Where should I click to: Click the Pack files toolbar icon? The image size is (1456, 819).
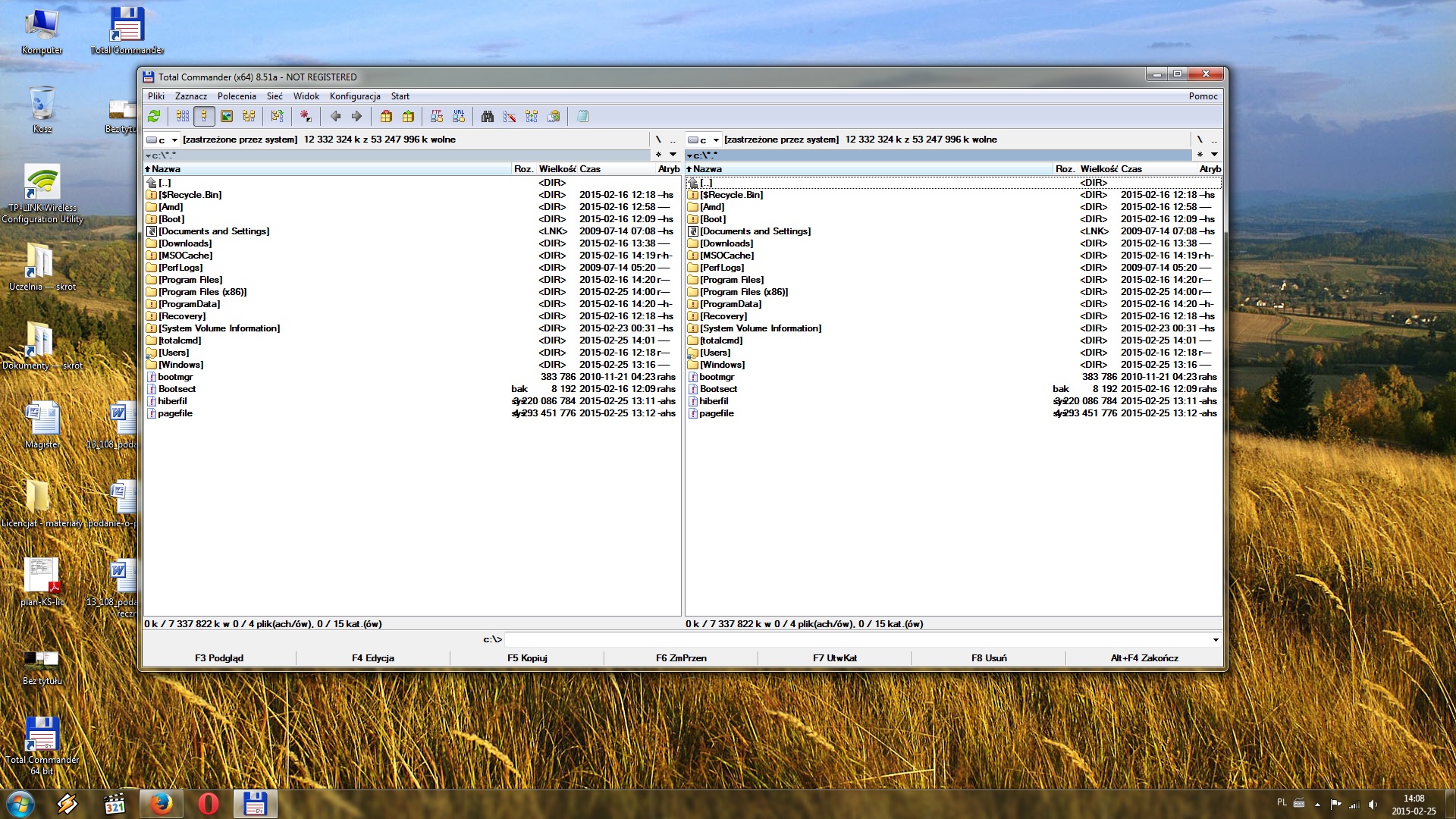tap(386, 116)
